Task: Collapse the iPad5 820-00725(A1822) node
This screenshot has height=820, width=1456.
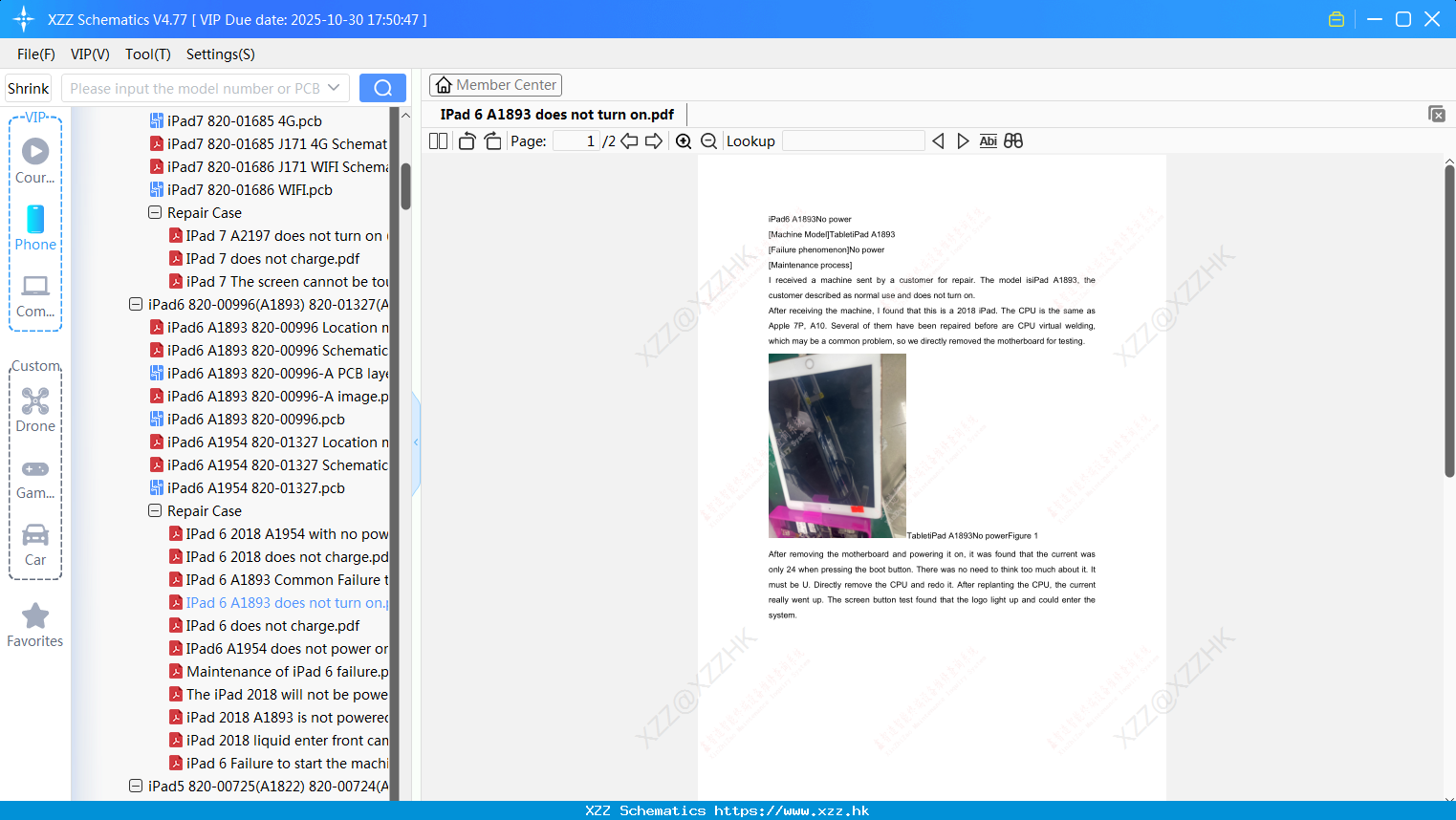Action: click(x=136, y=787)
